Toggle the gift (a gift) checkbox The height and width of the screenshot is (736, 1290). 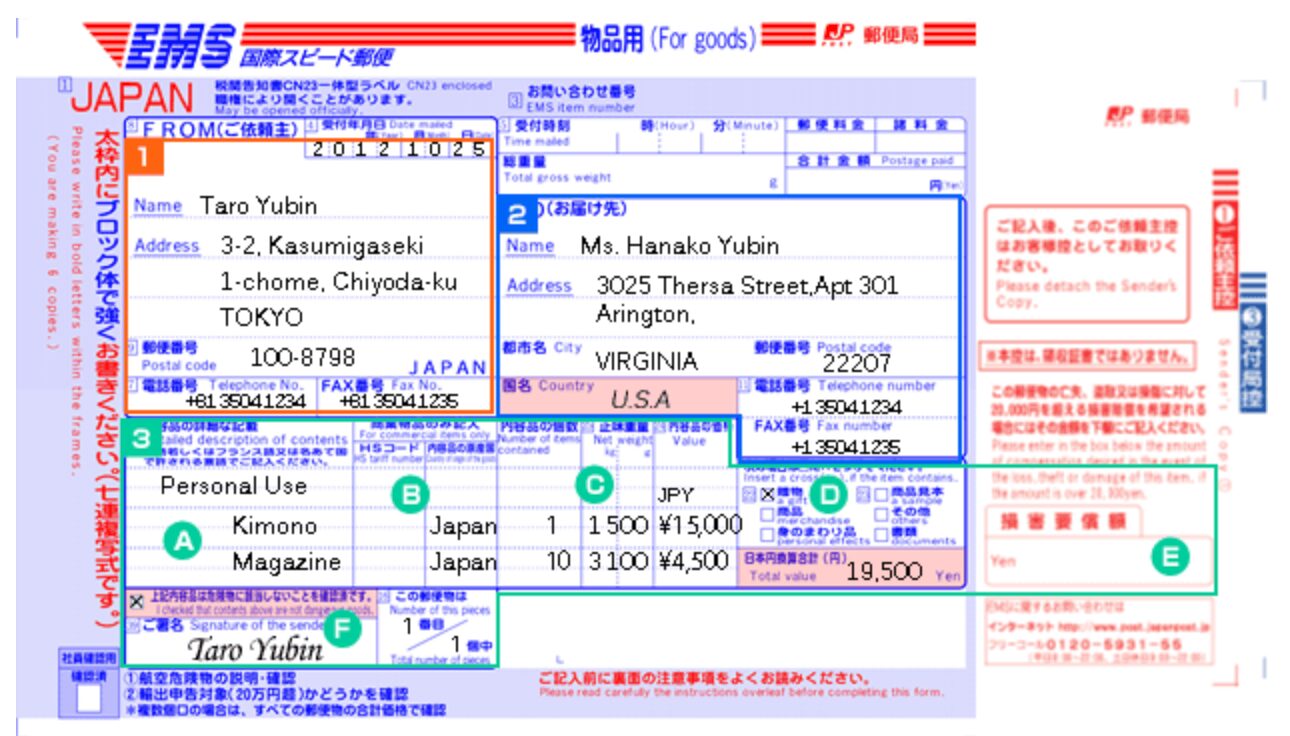768,494
